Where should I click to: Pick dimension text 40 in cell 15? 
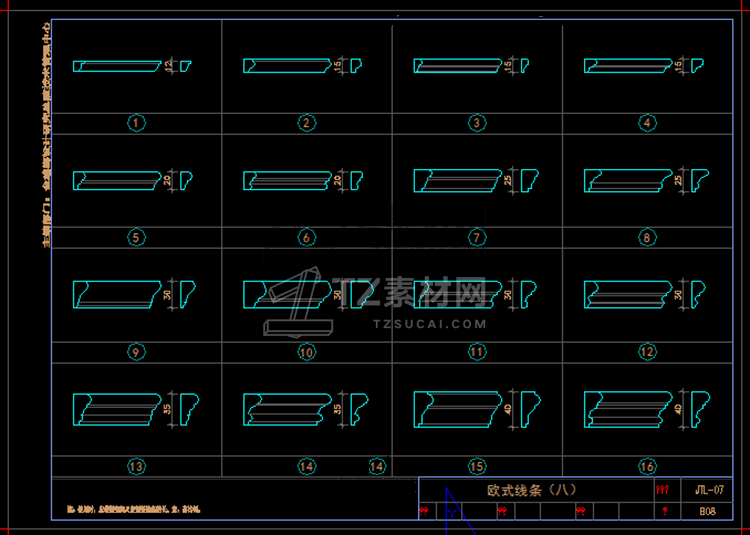tap(508, 409)
